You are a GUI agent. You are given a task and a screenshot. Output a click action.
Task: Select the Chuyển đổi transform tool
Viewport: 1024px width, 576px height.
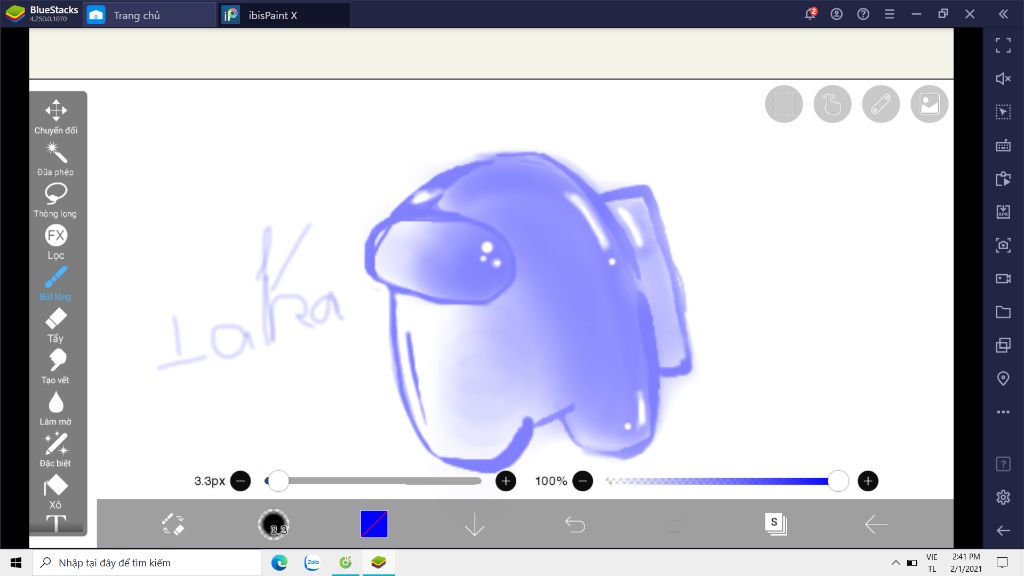(56, 117)
